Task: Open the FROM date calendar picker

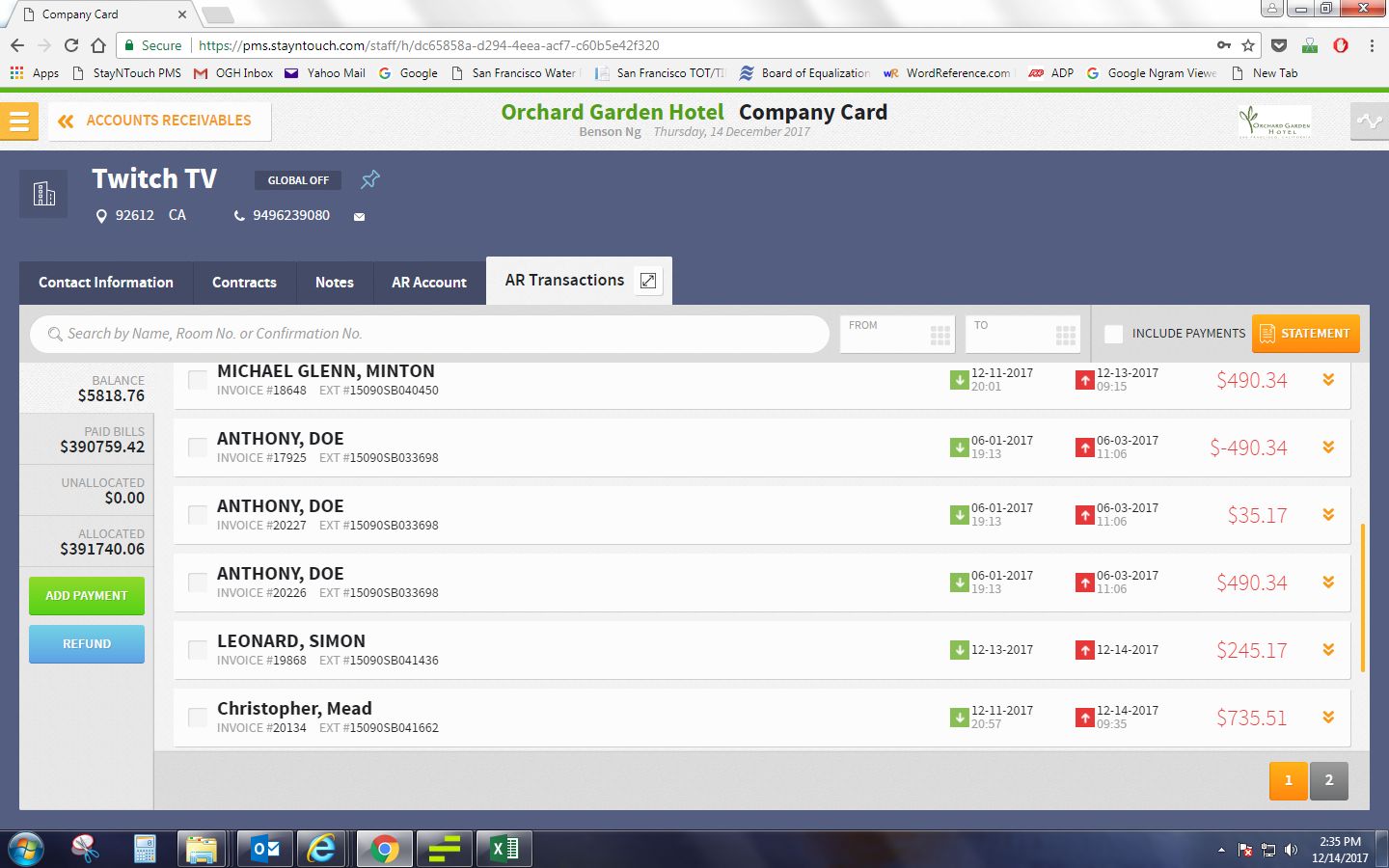Action: (x=940, y=336)
